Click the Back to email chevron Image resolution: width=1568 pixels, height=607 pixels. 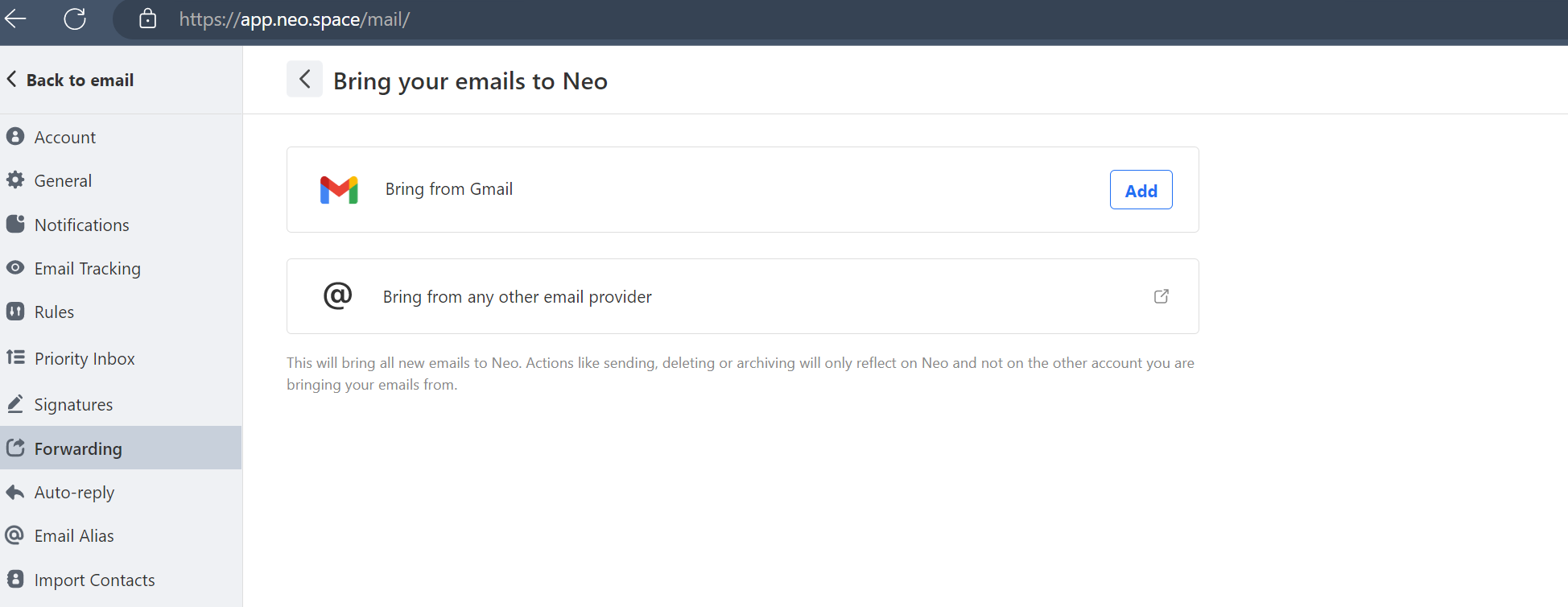tap(11, 79)
